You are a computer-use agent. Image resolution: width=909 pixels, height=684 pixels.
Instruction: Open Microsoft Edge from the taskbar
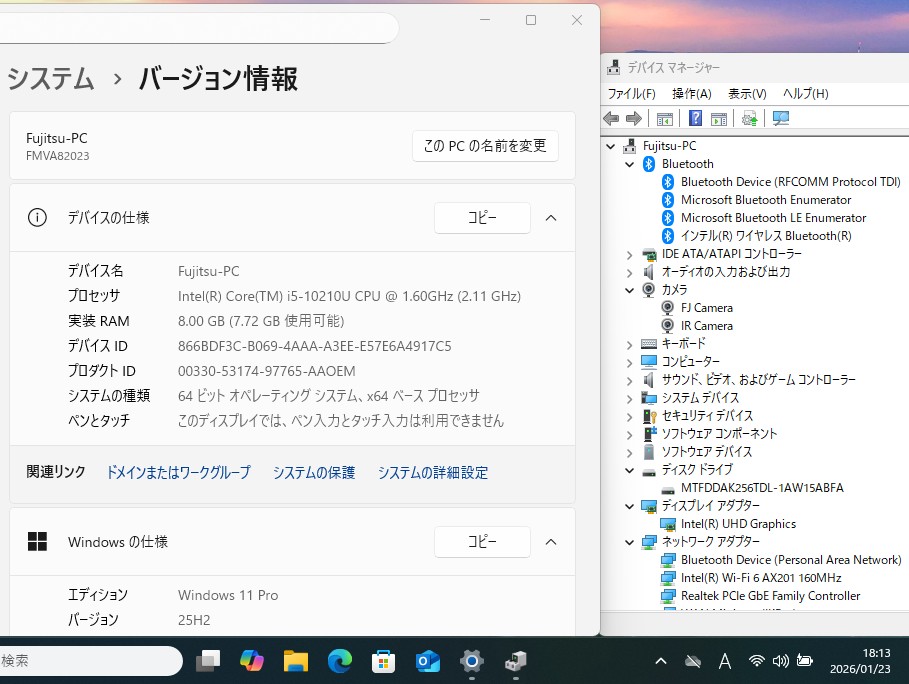click(x=340, y=661)
